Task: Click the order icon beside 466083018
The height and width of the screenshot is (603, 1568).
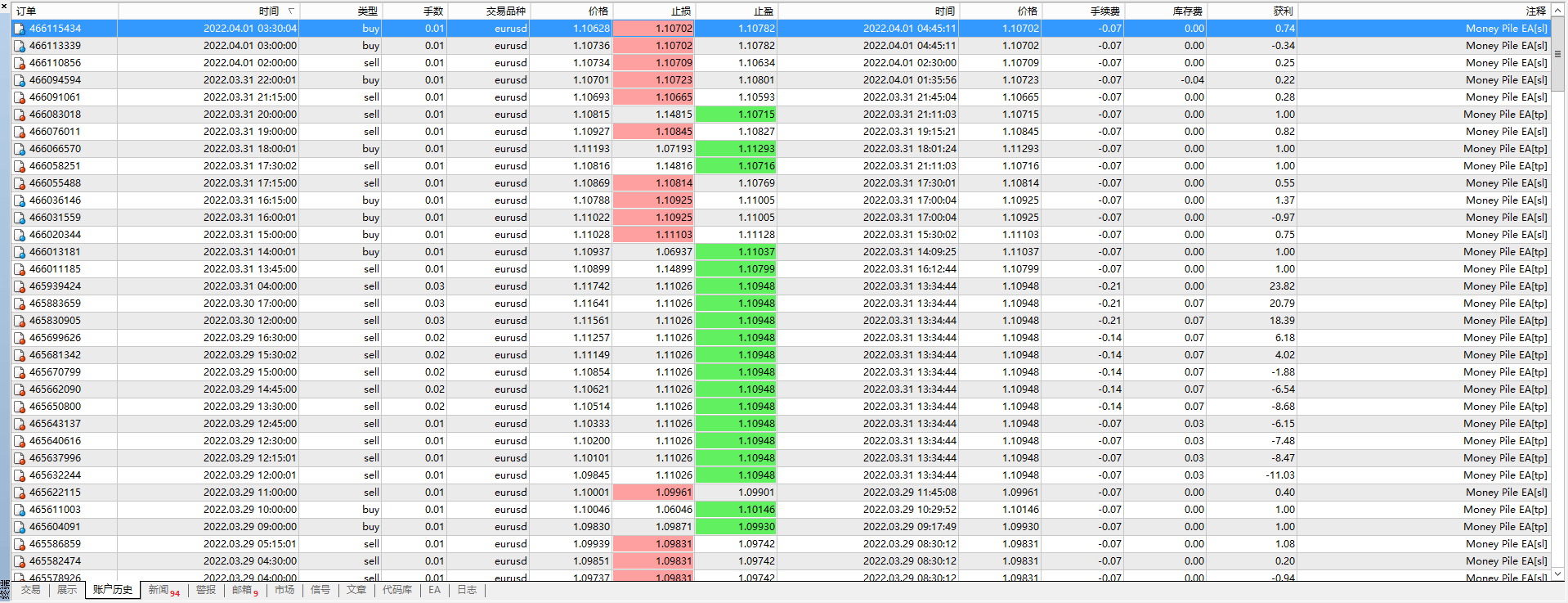Action: coord(20,115)
